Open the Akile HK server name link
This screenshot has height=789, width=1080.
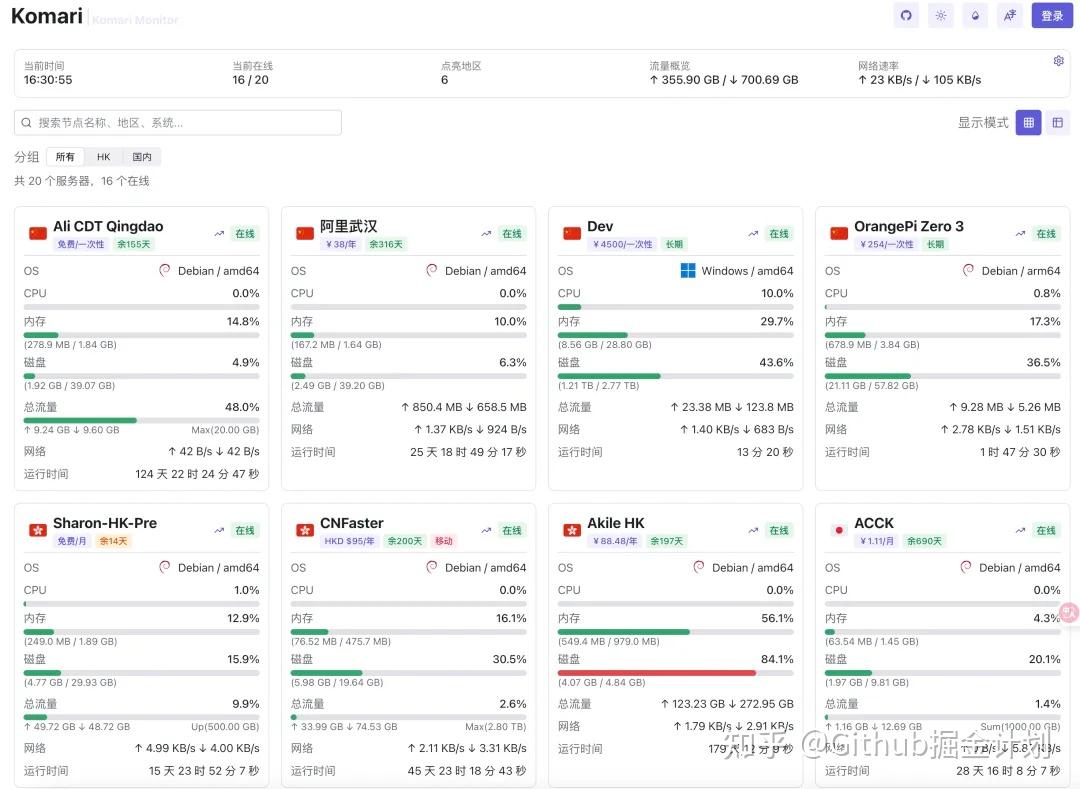click(616, 523)
